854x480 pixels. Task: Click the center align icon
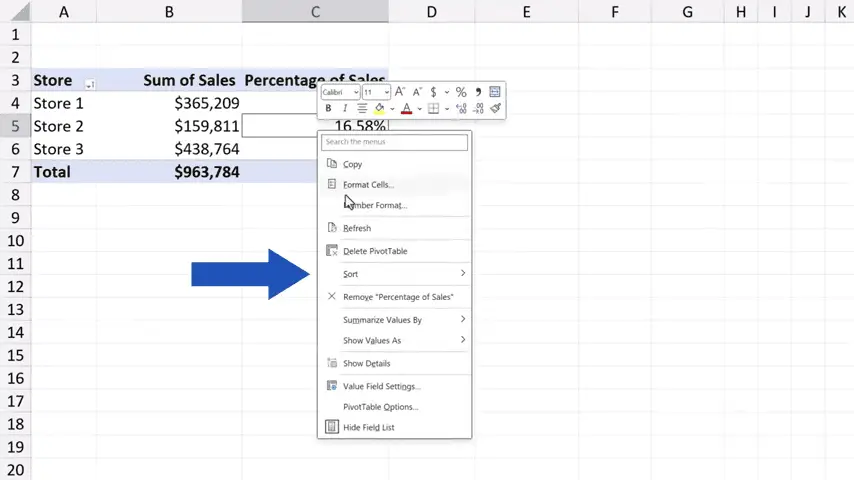(x=362, y=109)
